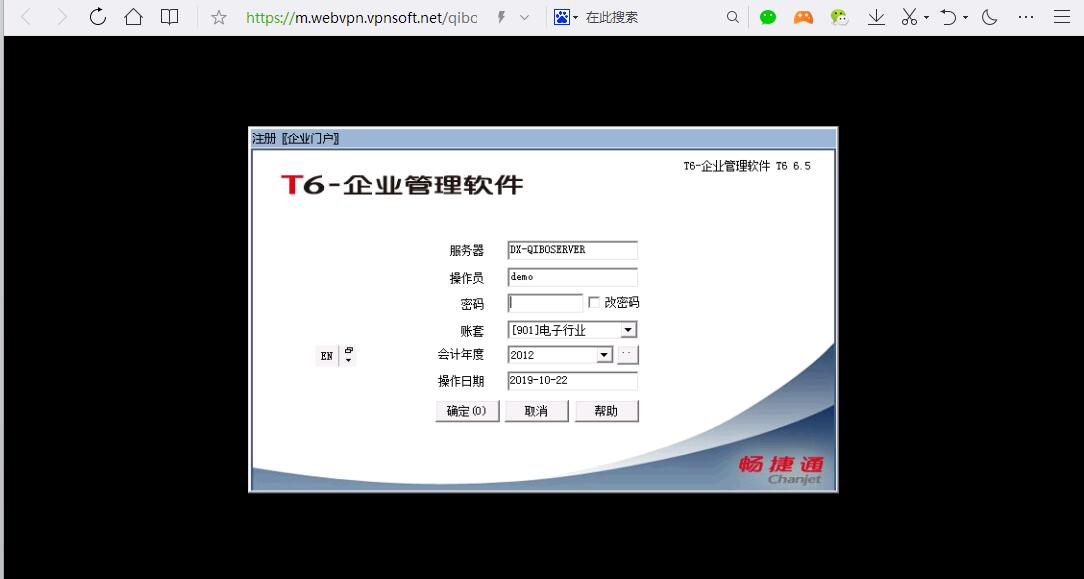Open the three-dots more menu
The width and height of the screenshot is (1084, 579).
click(x=1026, y=17)
